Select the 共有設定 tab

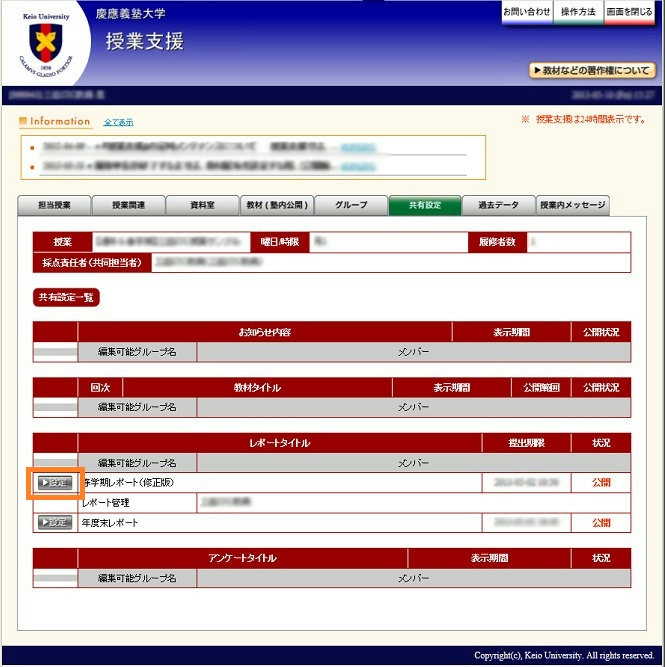pyautogui.click(x=424, y=206)
